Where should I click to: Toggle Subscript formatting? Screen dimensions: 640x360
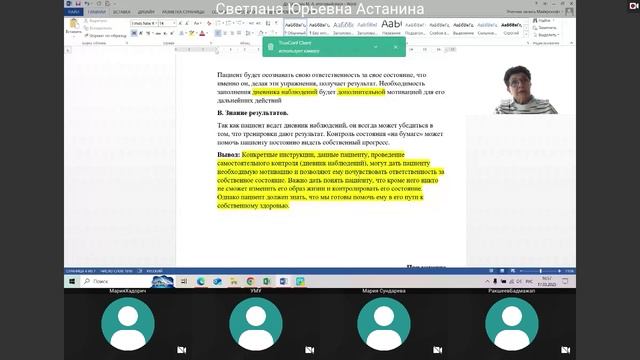165,33
